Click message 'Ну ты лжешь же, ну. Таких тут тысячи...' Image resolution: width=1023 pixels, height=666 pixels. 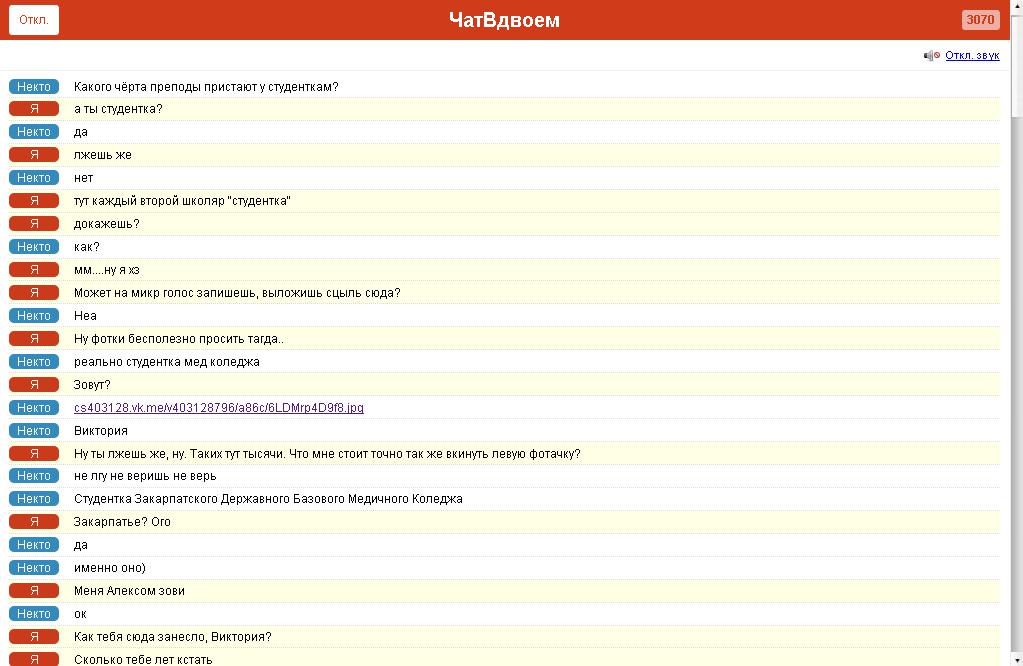coord(327,453)
